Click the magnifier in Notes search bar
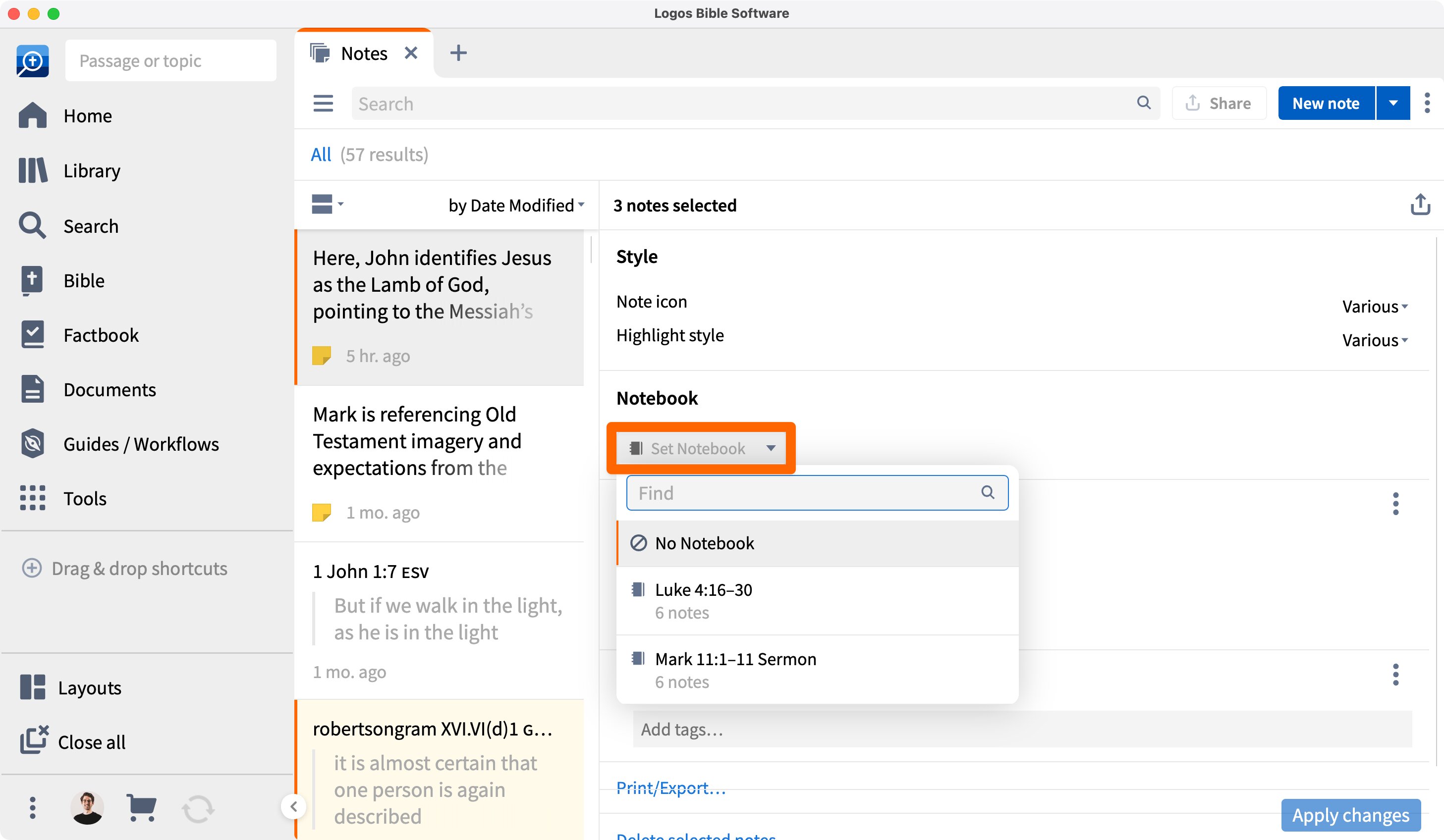 [x=1144, y=103]
